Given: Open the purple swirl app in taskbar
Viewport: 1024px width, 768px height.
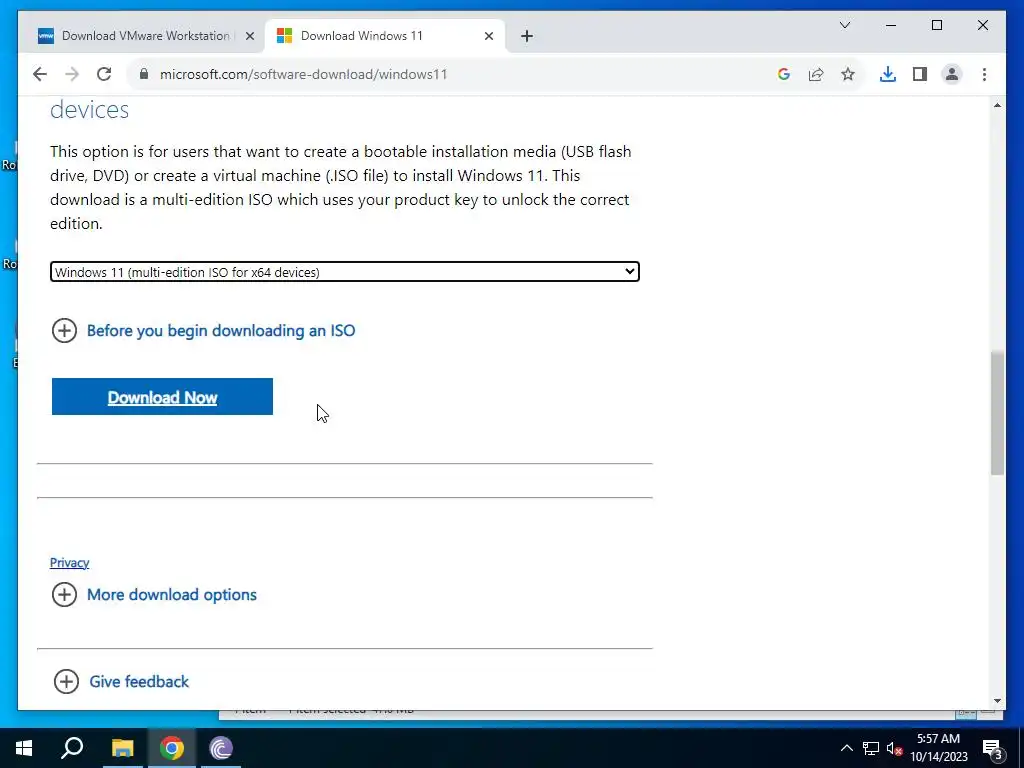Looking at the screenshot, I should (x=221, y=748).
